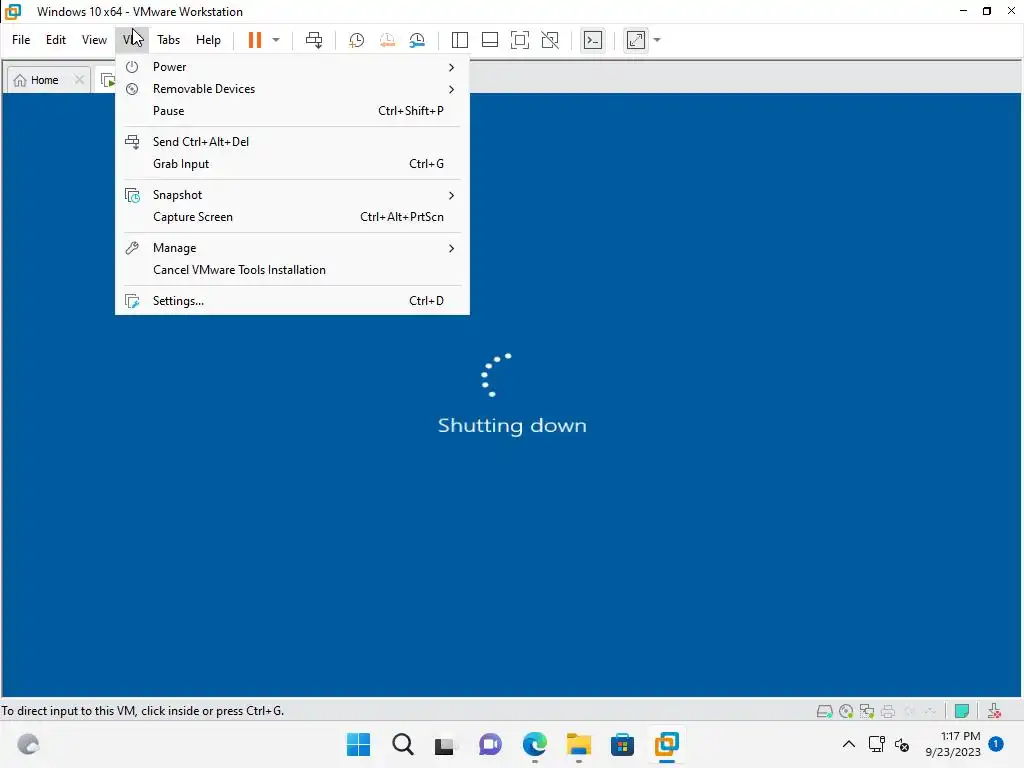Screen dimensions: 1024x768
Task: Open taskbar Search
Action: (403, 744)
